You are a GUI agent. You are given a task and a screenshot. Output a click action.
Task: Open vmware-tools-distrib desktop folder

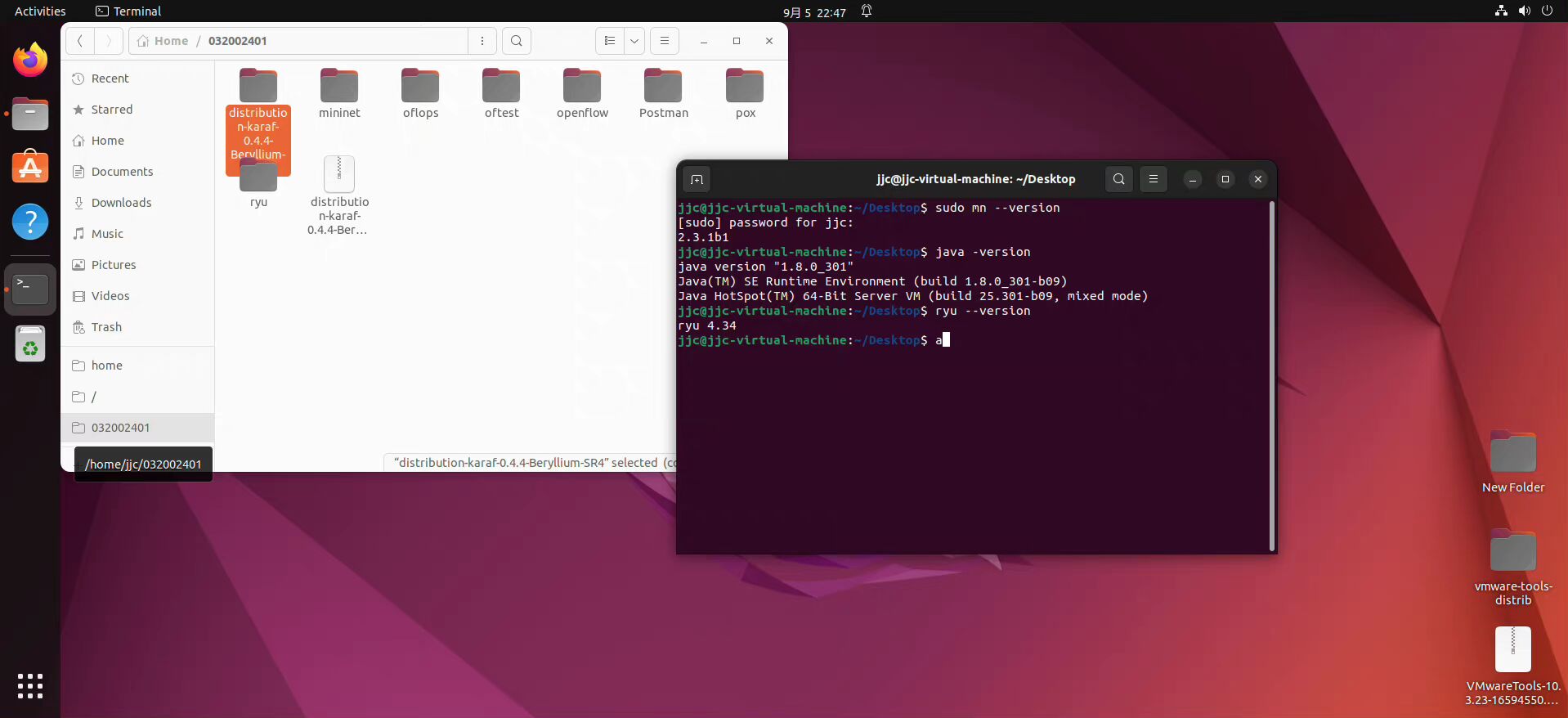[x=1513, y=568]
